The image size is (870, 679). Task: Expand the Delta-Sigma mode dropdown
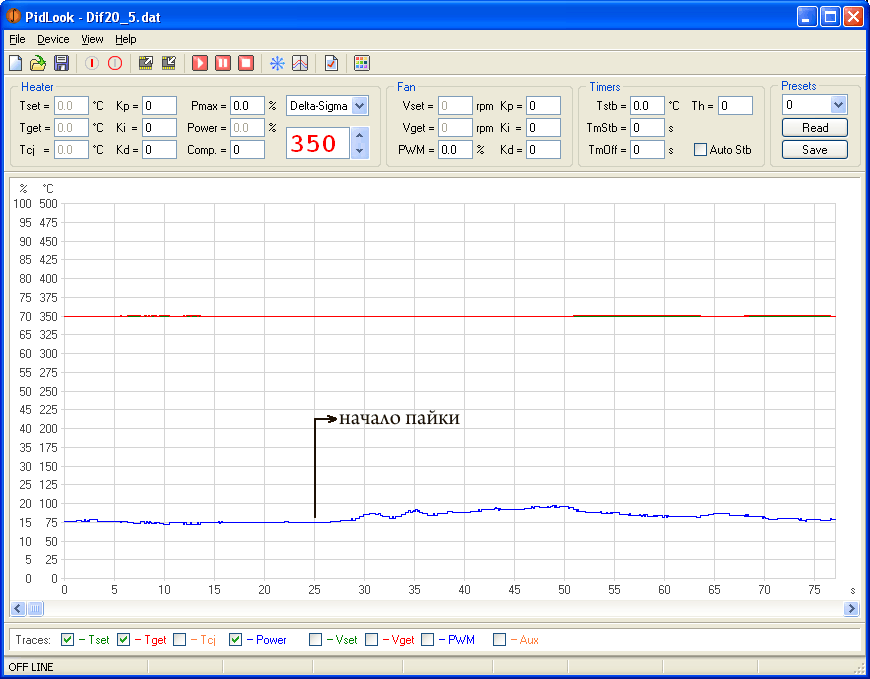(360, 105)
